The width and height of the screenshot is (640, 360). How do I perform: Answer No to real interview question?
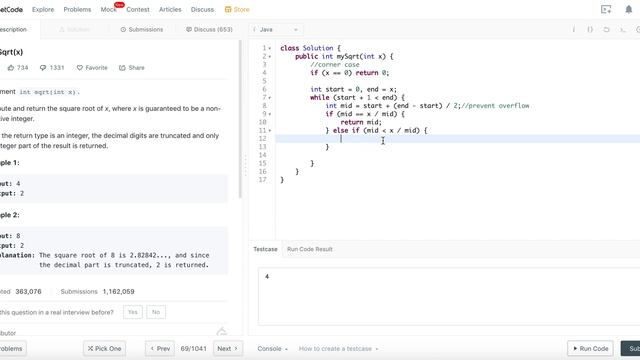pyautogui.click(x=156, y=312)
